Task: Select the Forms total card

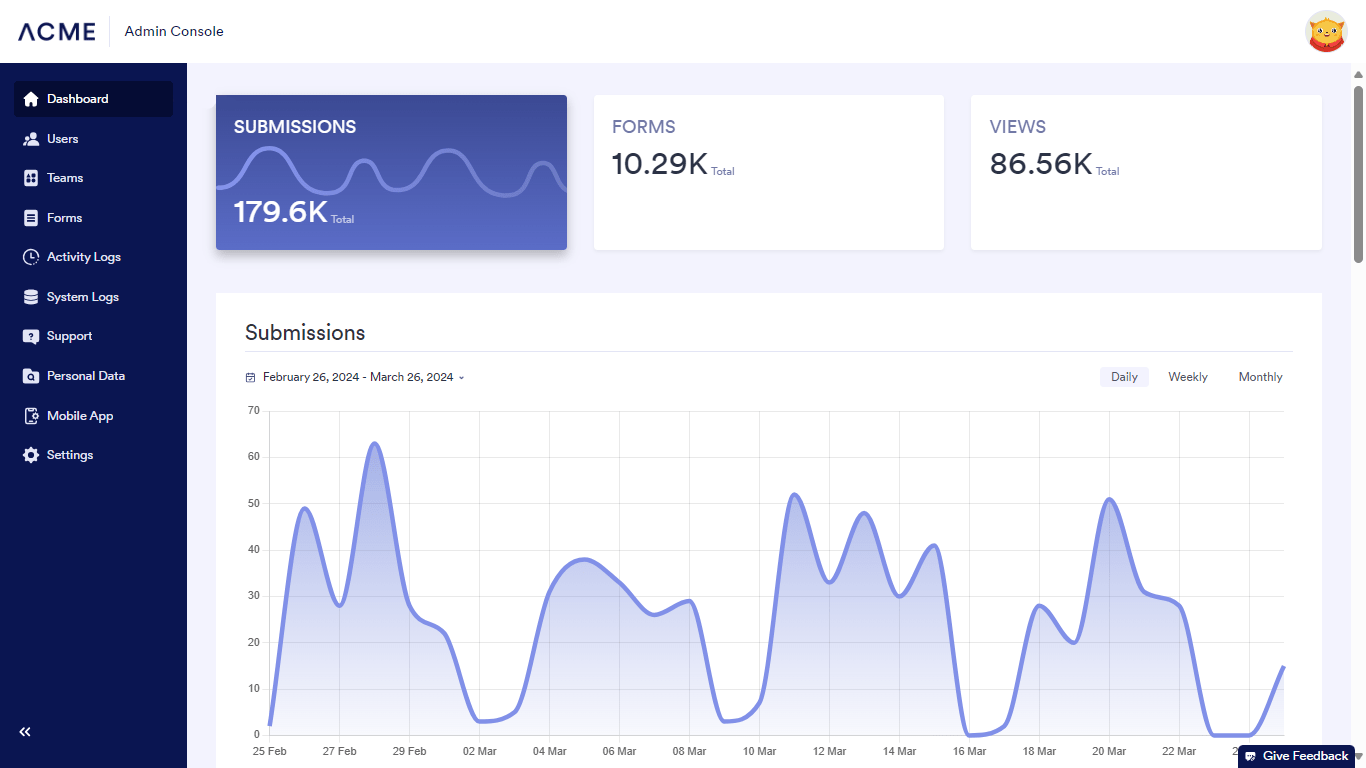Action: [x=768, y=172]
